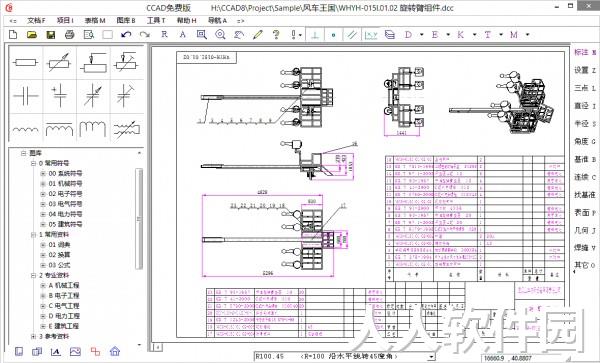Screen dimensions: 600x363
Task: Toggle the parallel lines snap button
Action: [x=352, y=35]
